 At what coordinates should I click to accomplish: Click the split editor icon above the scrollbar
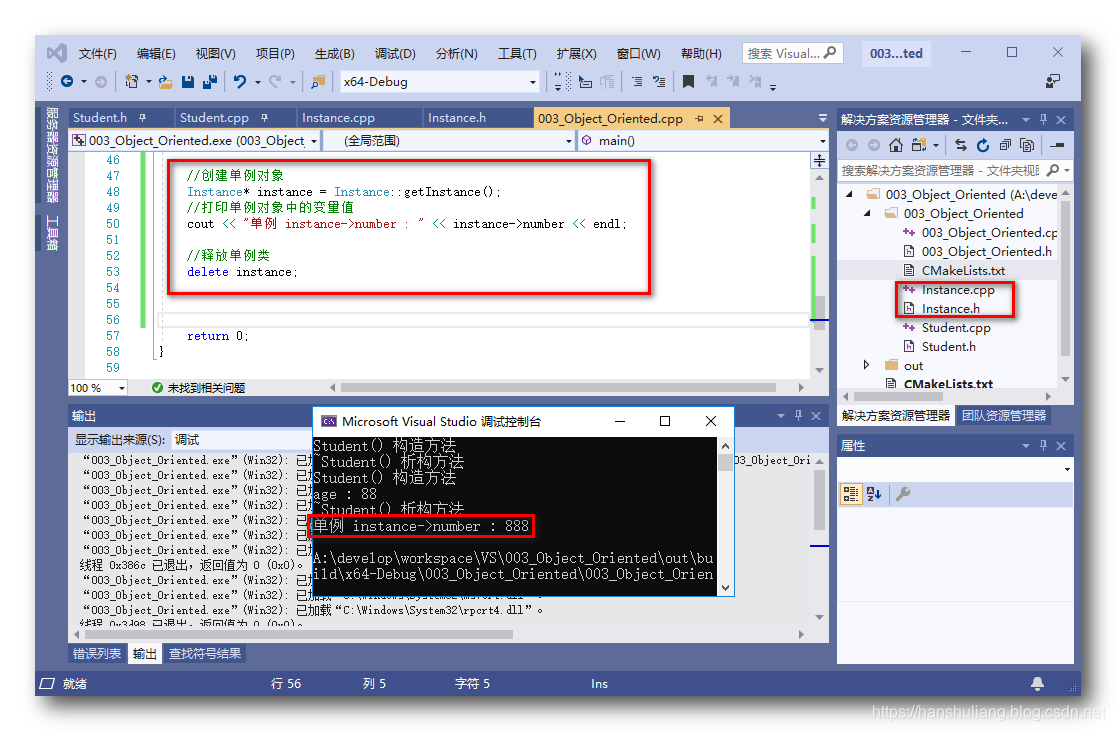(819, 160)
